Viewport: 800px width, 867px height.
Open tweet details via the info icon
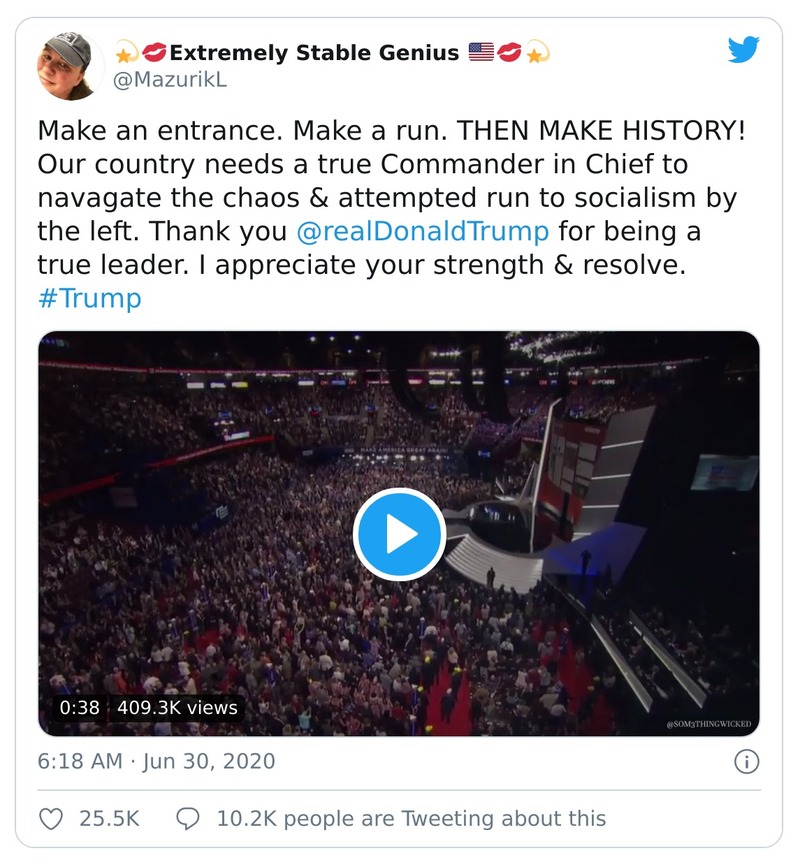coord(746,761)
